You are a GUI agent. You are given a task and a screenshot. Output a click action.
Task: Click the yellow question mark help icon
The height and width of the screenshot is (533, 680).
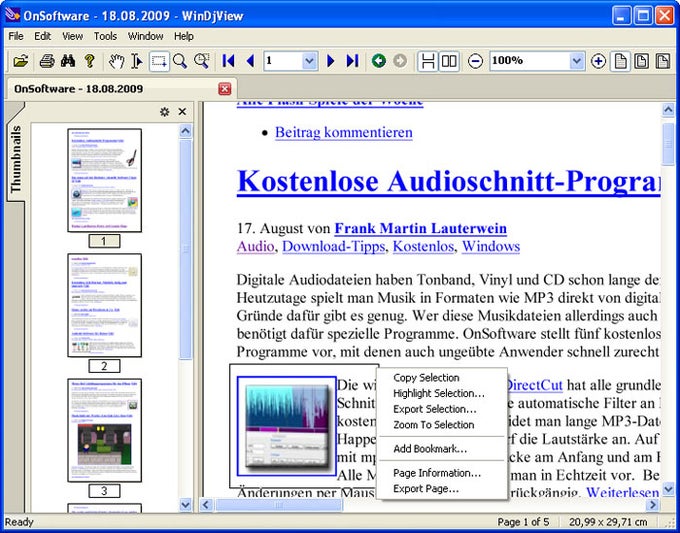(x=89, y=61)
